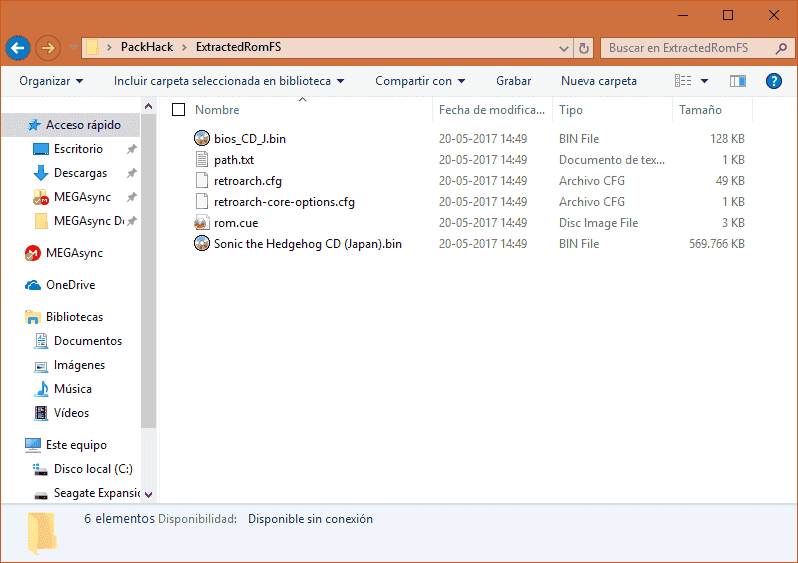This screenshot has height=563, width=798.
Task: Open the MEGAsync node with red icon
Action: (x=74, y=253)
